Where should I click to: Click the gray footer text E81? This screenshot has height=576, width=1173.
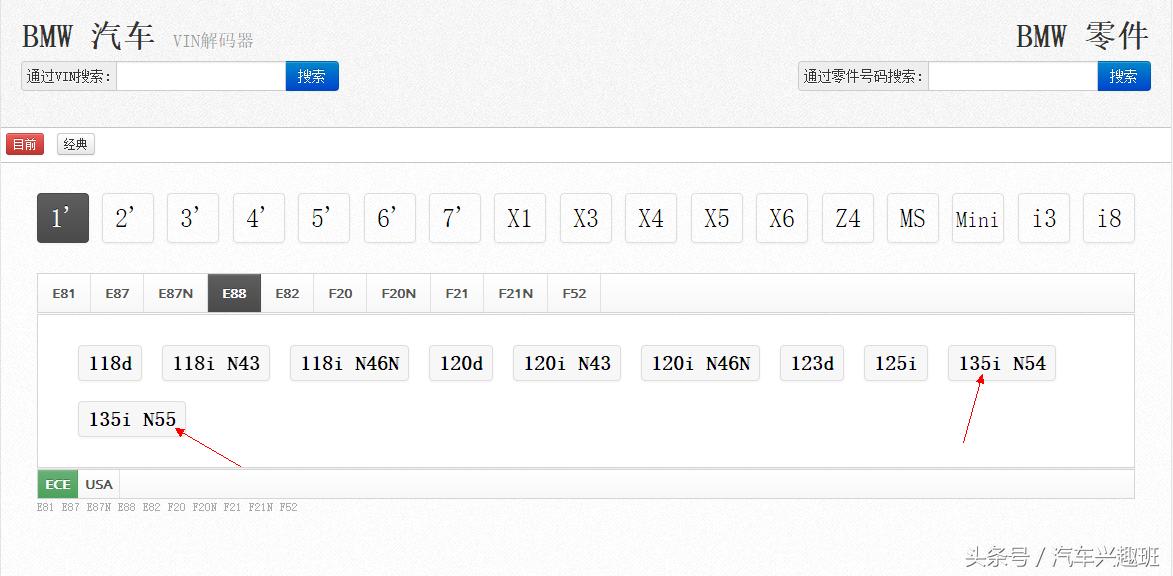46,507
